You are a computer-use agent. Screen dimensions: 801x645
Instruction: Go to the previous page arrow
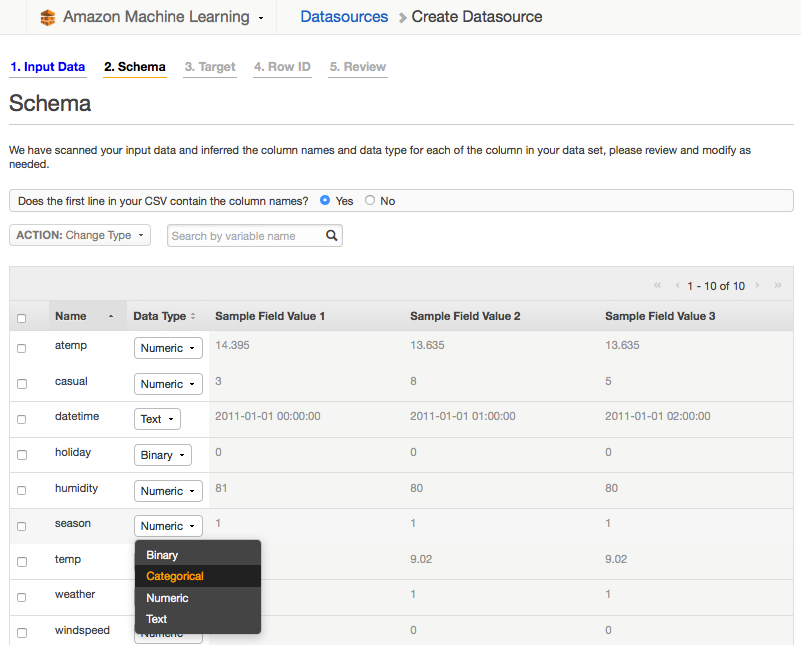(677, 286)
